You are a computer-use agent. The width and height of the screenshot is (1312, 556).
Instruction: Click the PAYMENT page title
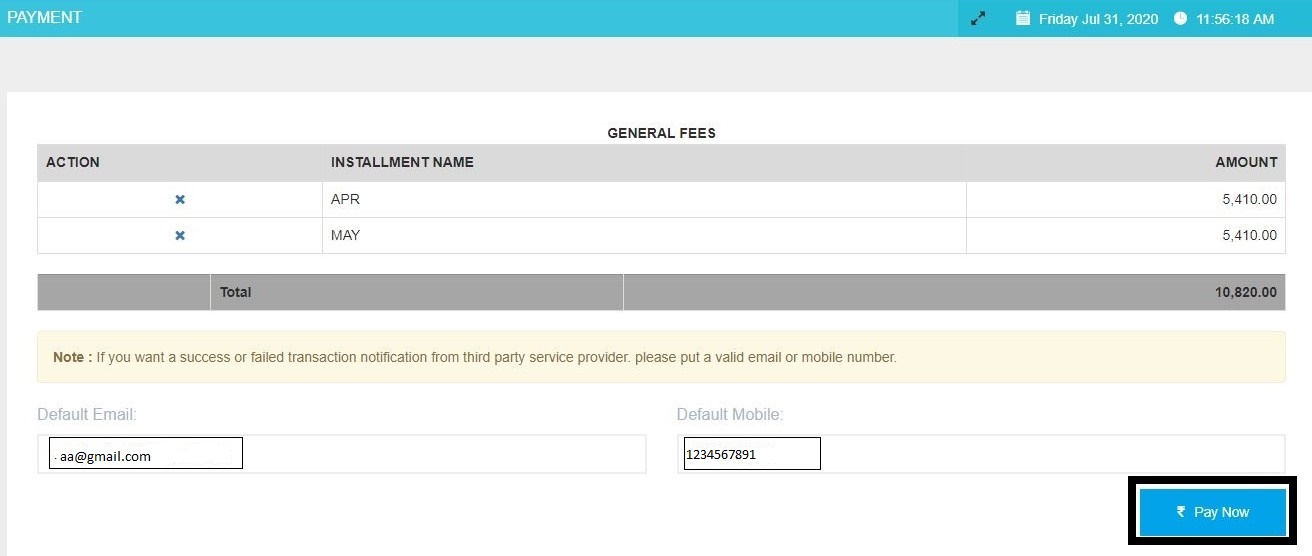point(45,18)
